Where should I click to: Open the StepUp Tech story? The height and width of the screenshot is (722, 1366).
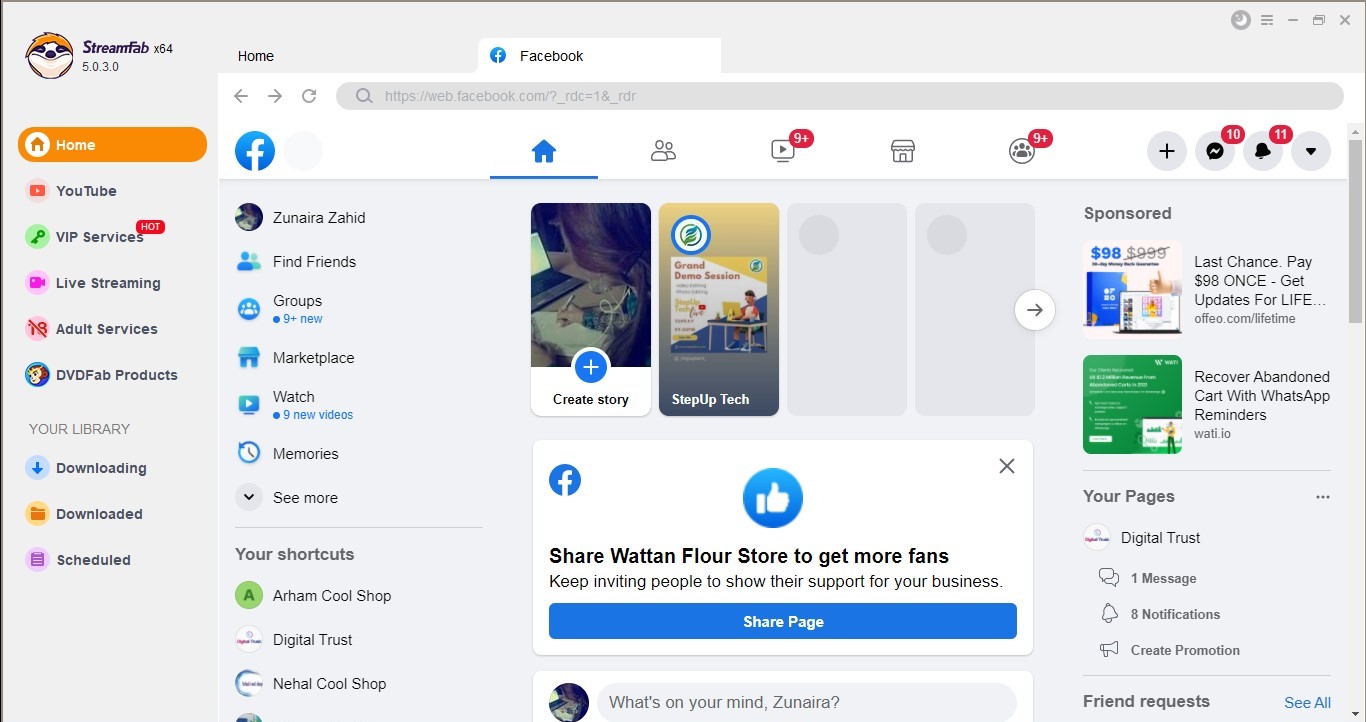click(x=719, y=309)
